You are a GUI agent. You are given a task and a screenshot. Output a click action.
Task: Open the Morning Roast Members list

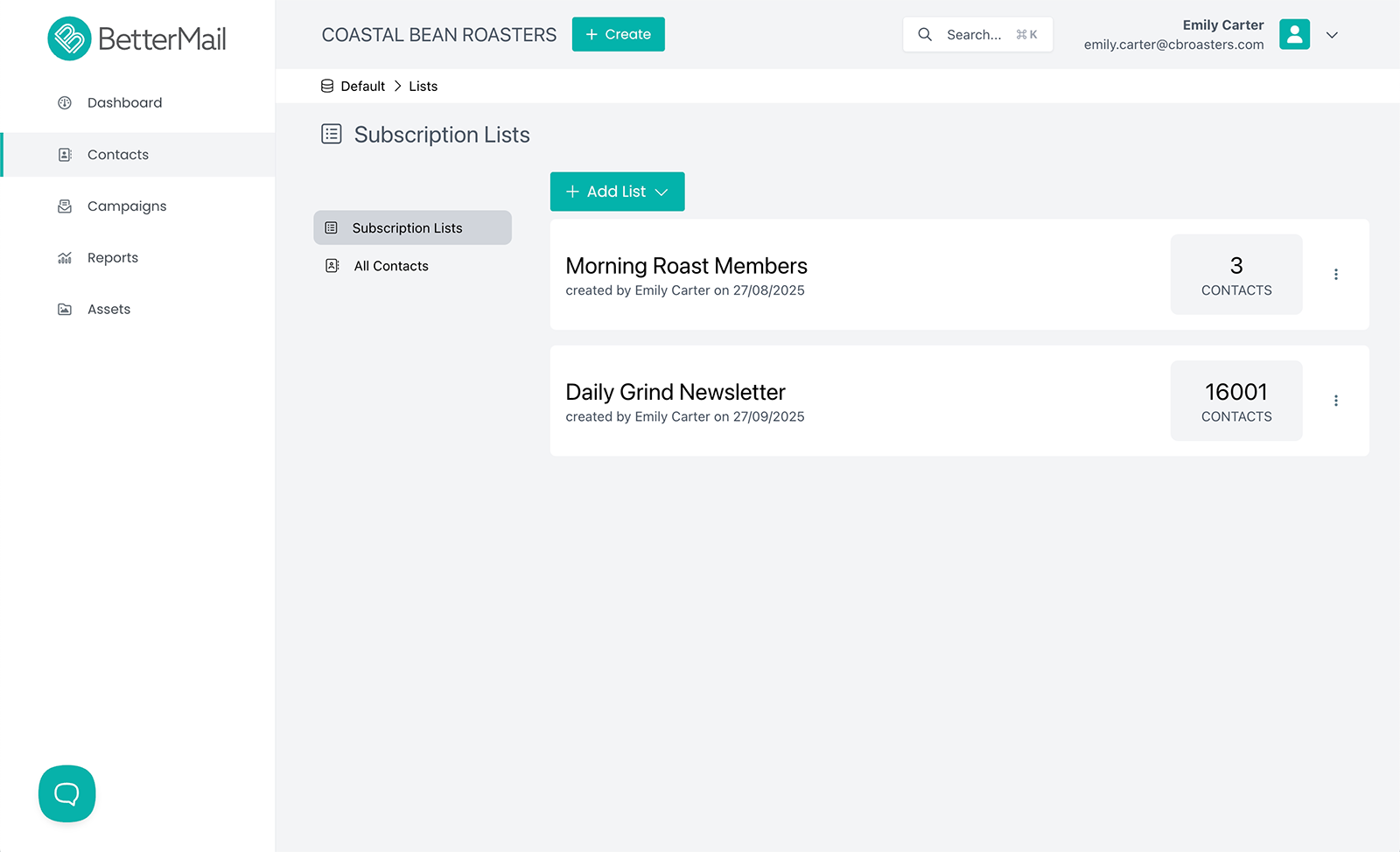(x=686, y=266)
